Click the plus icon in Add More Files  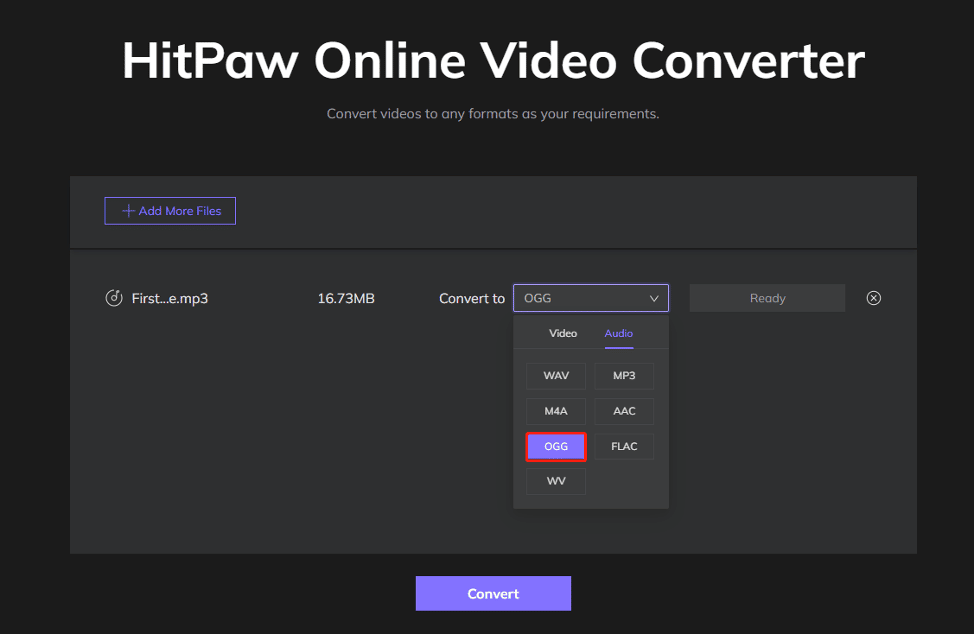(128, 211)
